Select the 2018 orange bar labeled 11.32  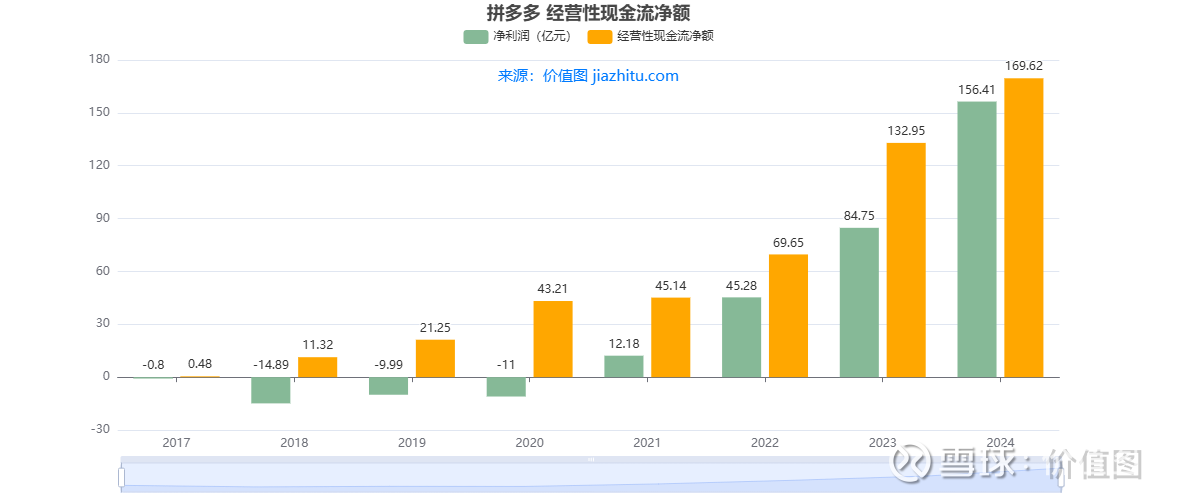point(318,367)
